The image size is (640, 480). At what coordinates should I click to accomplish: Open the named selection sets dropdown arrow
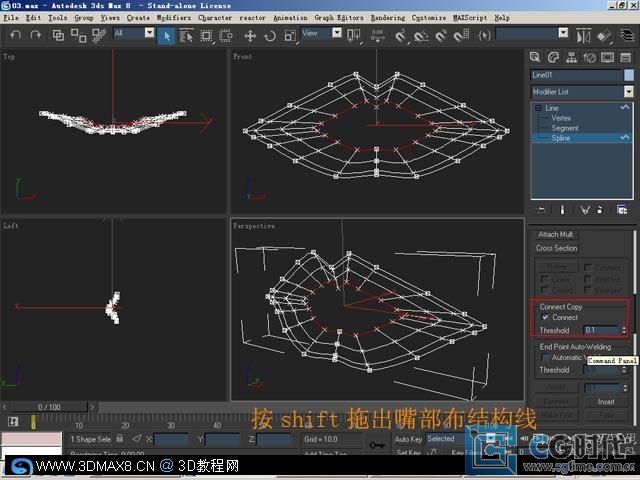click(563, 33)
